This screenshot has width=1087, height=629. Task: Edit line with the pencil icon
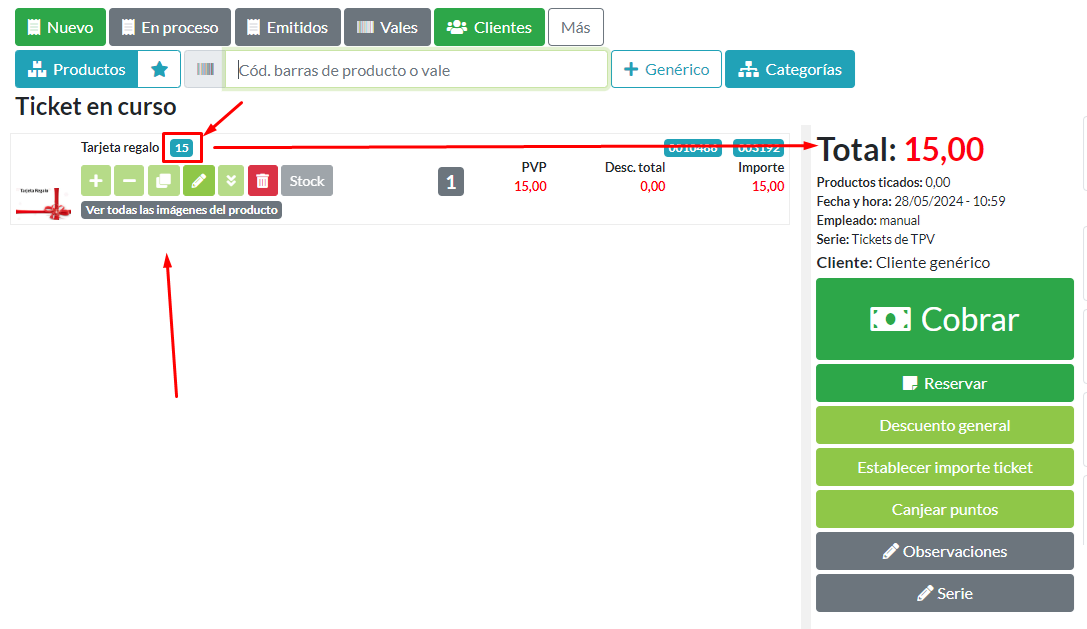pyautogui.click(x=198, y=181)
